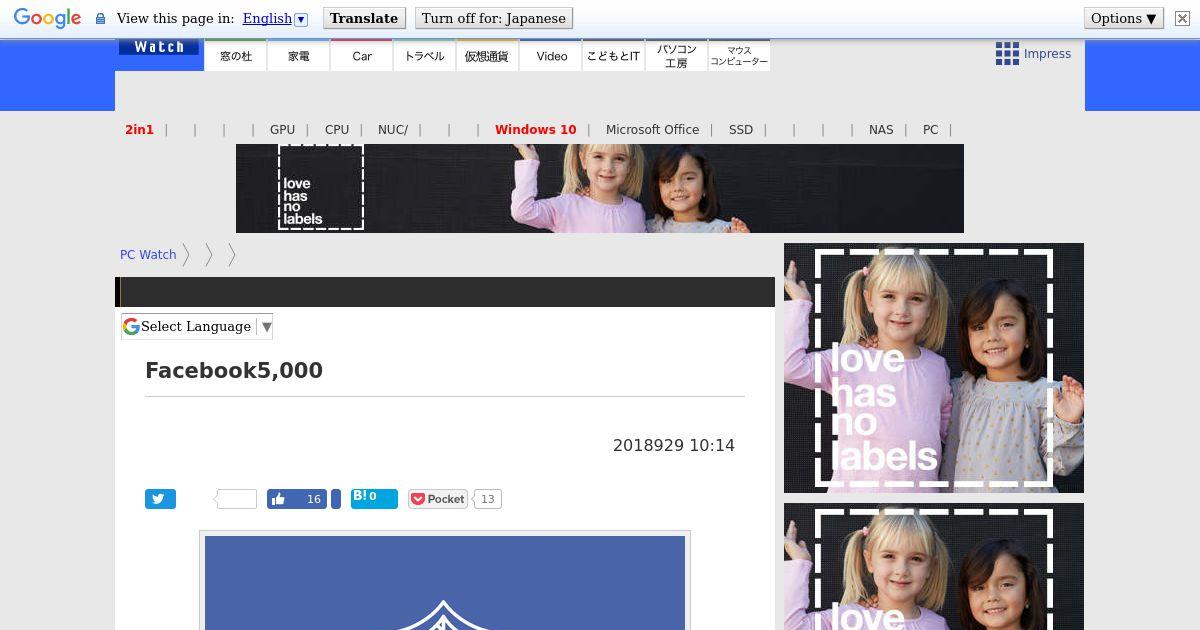1200x630 pixels.
Task: Click the Google logo in translate bar
Action: [x=47, y=18]
